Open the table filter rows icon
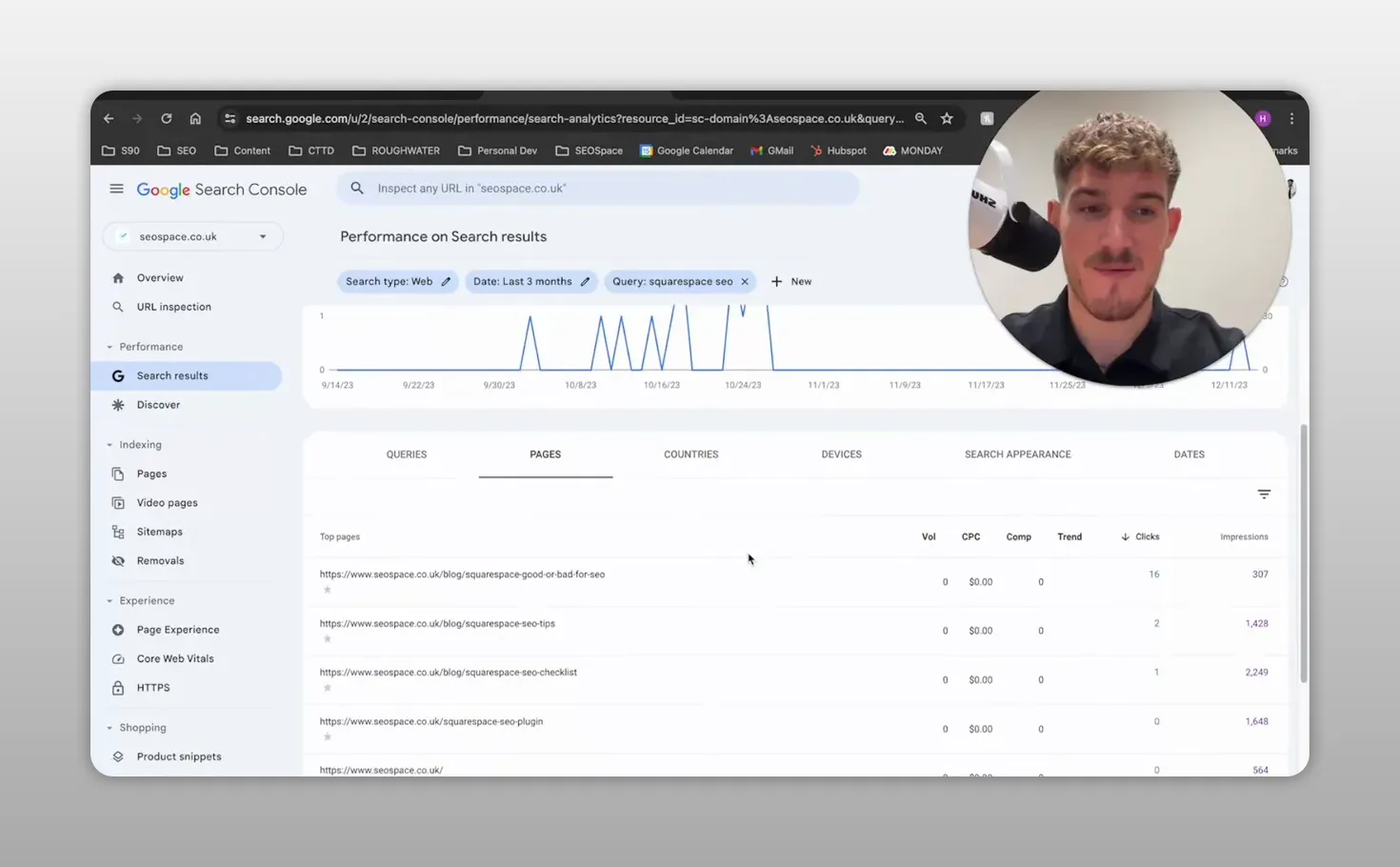This screenshot has height=867, width=1400. (x=1264, y=494)
